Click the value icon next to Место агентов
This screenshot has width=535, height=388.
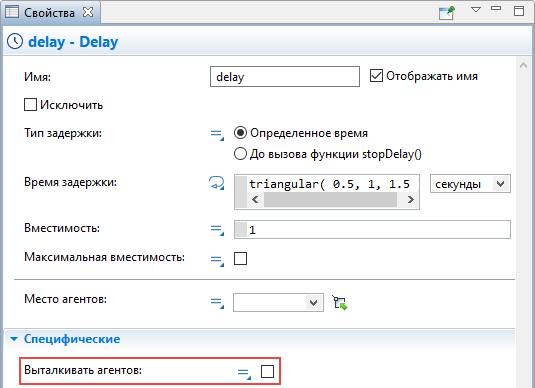[217, 303]
